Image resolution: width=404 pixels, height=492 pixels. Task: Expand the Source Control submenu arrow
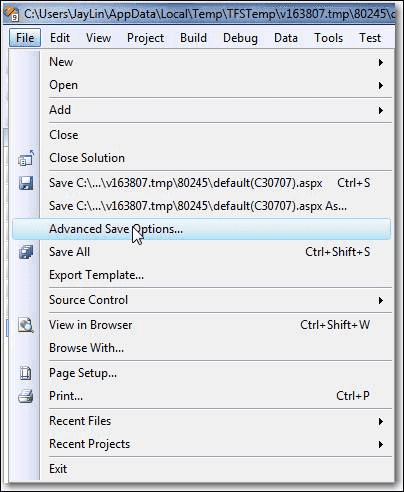pos(381,300)
